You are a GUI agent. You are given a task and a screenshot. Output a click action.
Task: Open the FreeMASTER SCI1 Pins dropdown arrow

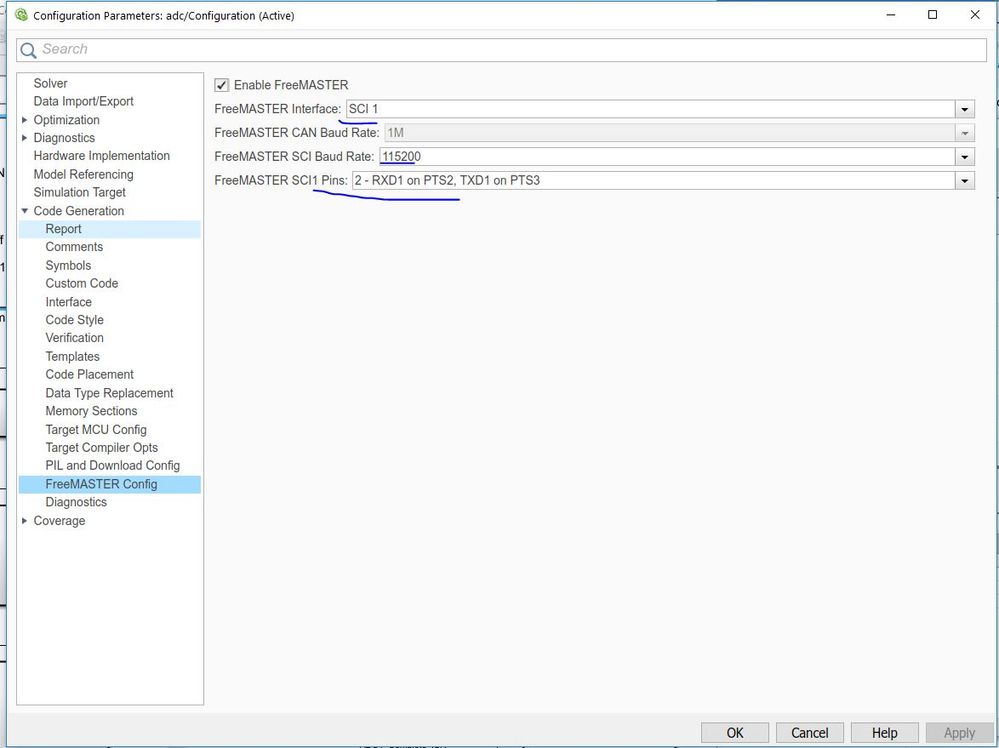(x=965, y=181)
